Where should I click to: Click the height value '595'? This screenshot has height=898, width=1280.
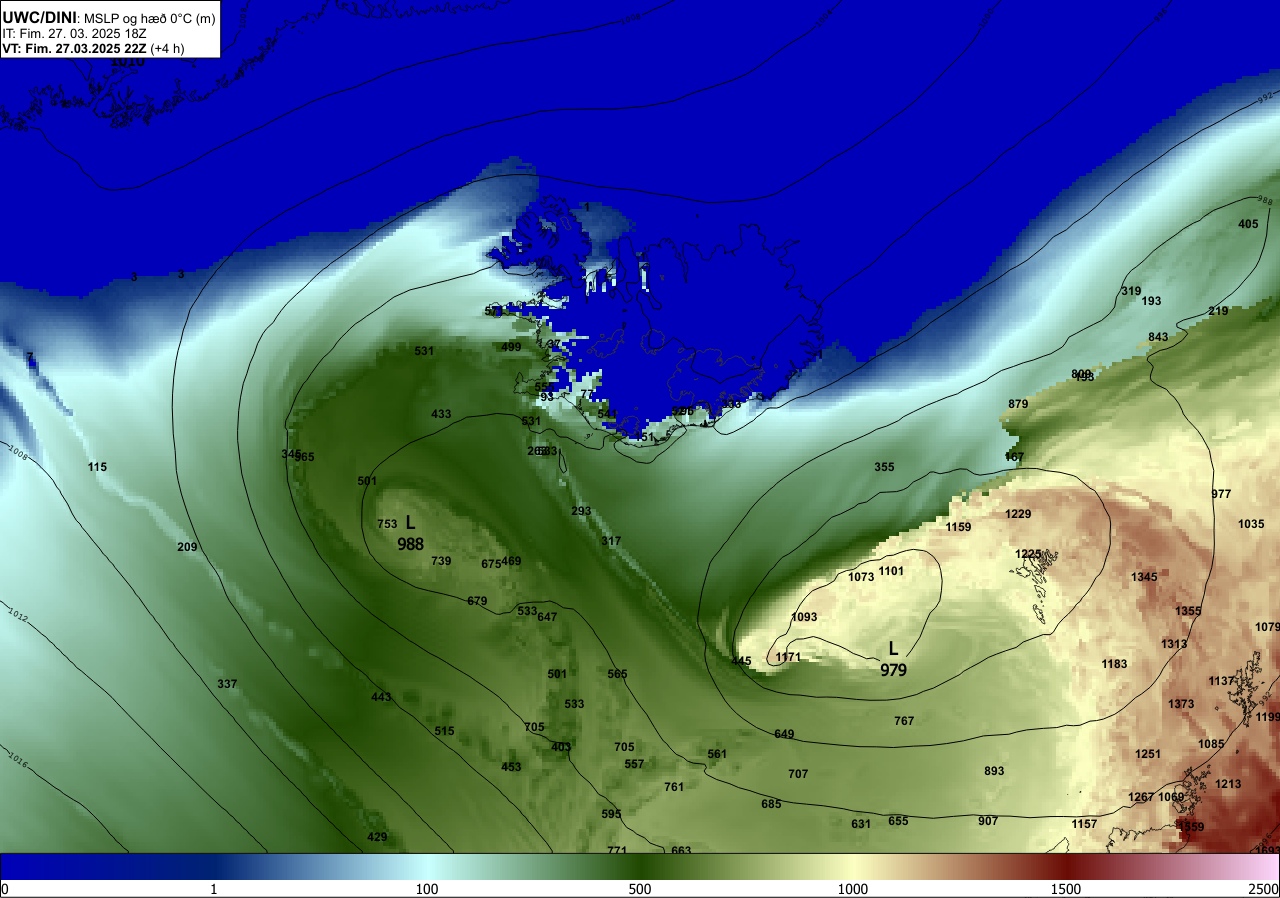point(611,814)
